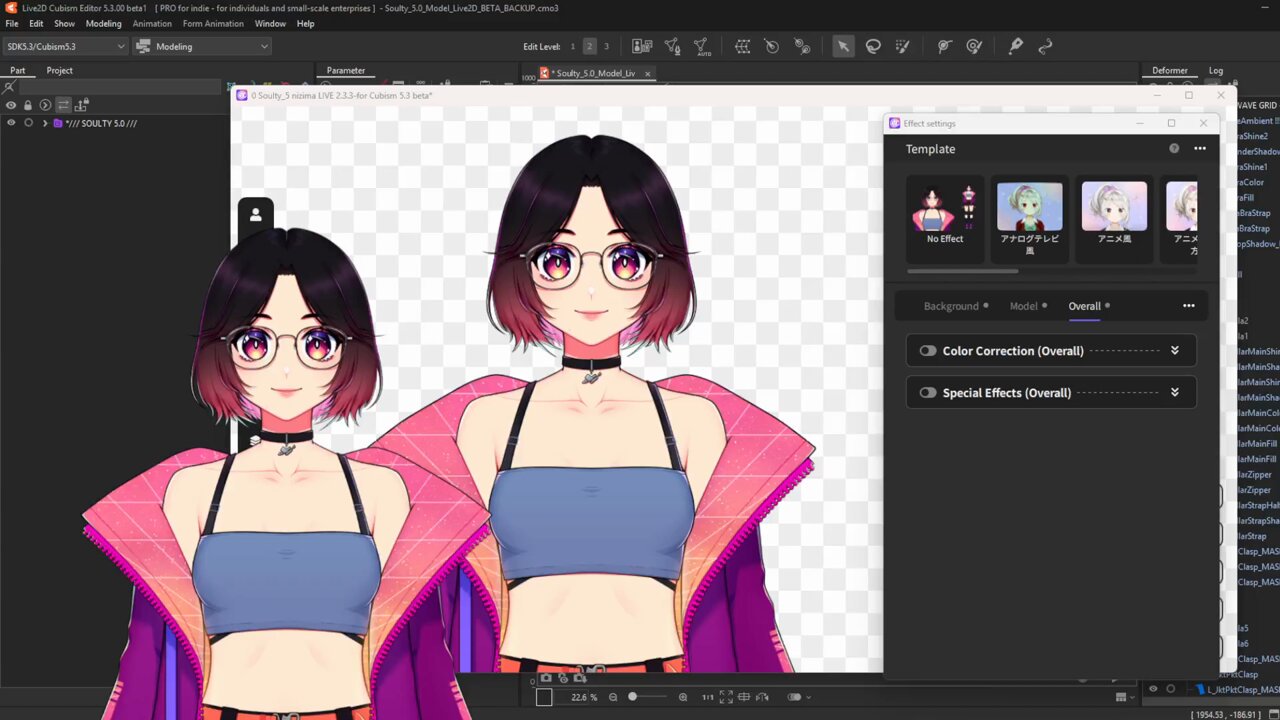Open help in Effect settings Template header
Image resolution: width=1280 pixels, height=720 pixels.
[1174, 149]
